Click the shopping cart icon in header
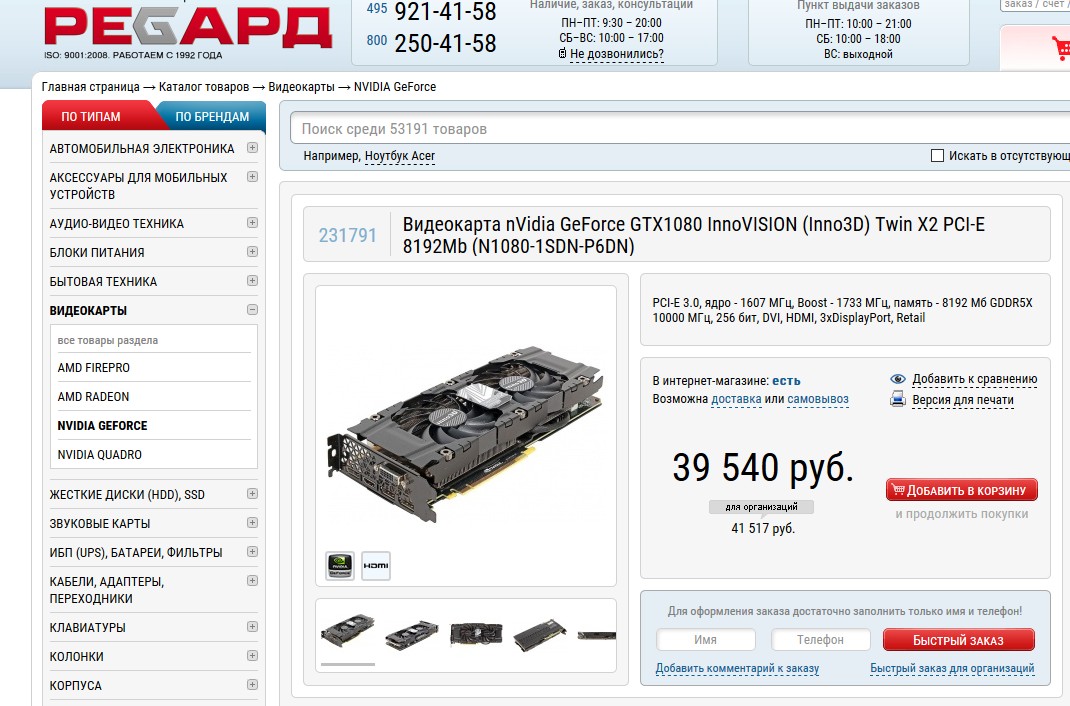This screenshot has height=706, width=1070. pyautogui.click(x=1058, y=48)
